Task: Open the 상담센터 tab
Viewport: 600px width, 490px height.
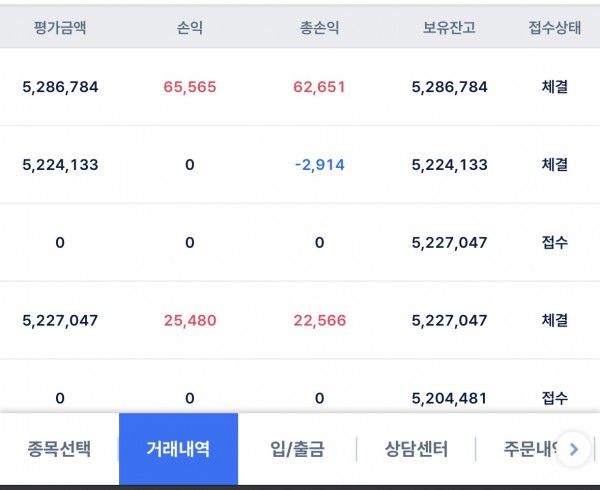Action: click(x=416, y=449)
